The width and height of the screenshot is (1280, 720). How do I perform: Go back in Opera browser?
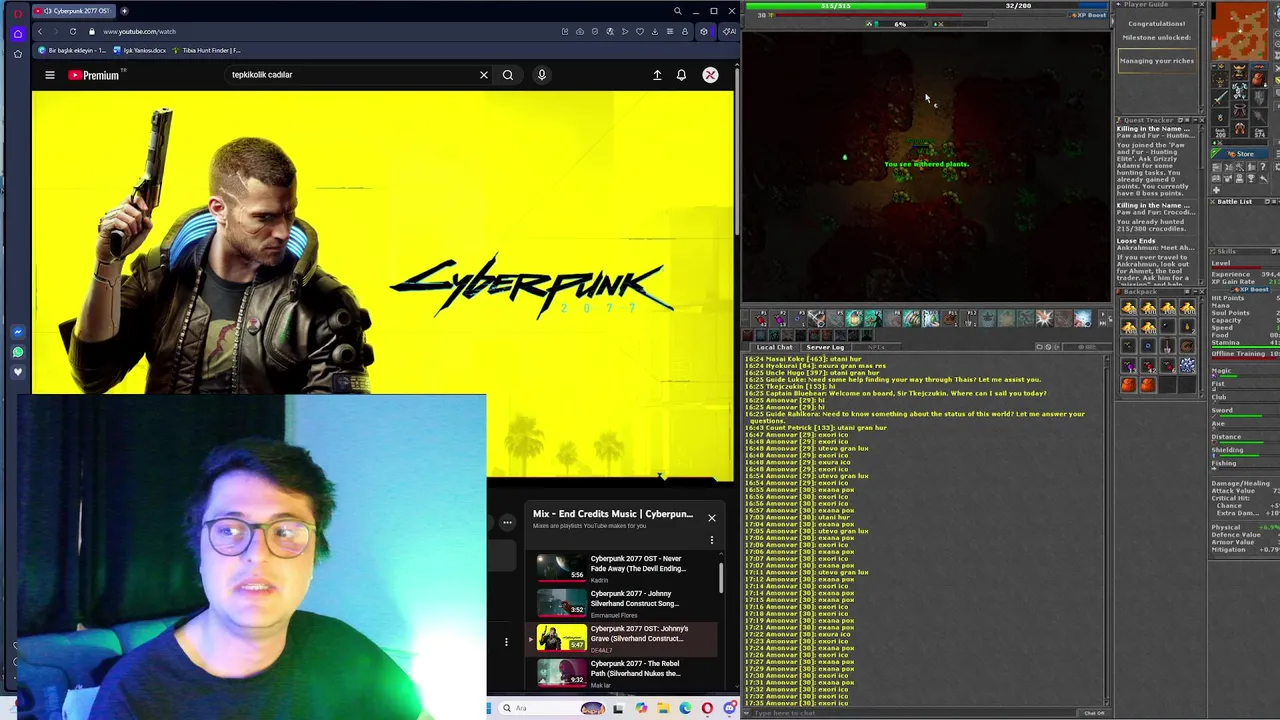click(40, 31)
